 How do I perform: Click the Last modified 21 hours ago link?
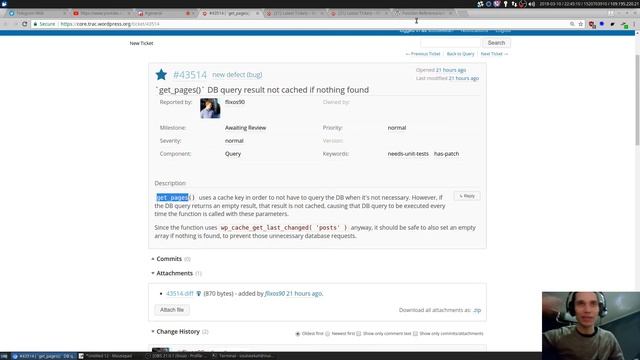(x=464, y=78)
